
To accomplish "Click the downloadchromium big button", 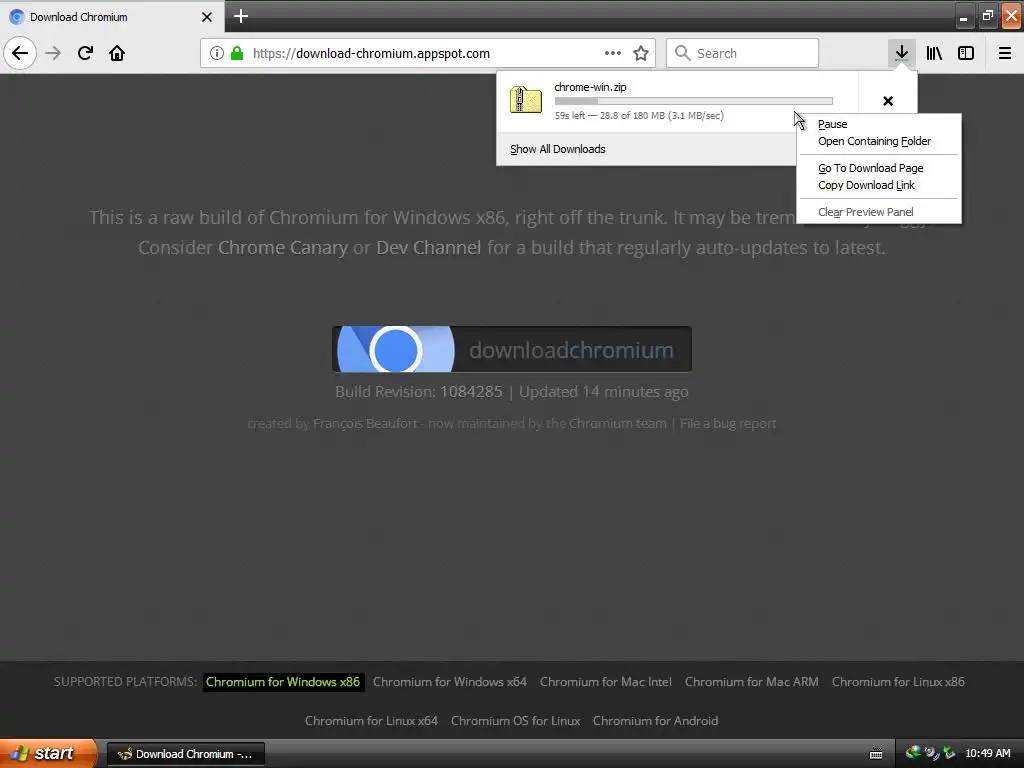I will (511, 349).
